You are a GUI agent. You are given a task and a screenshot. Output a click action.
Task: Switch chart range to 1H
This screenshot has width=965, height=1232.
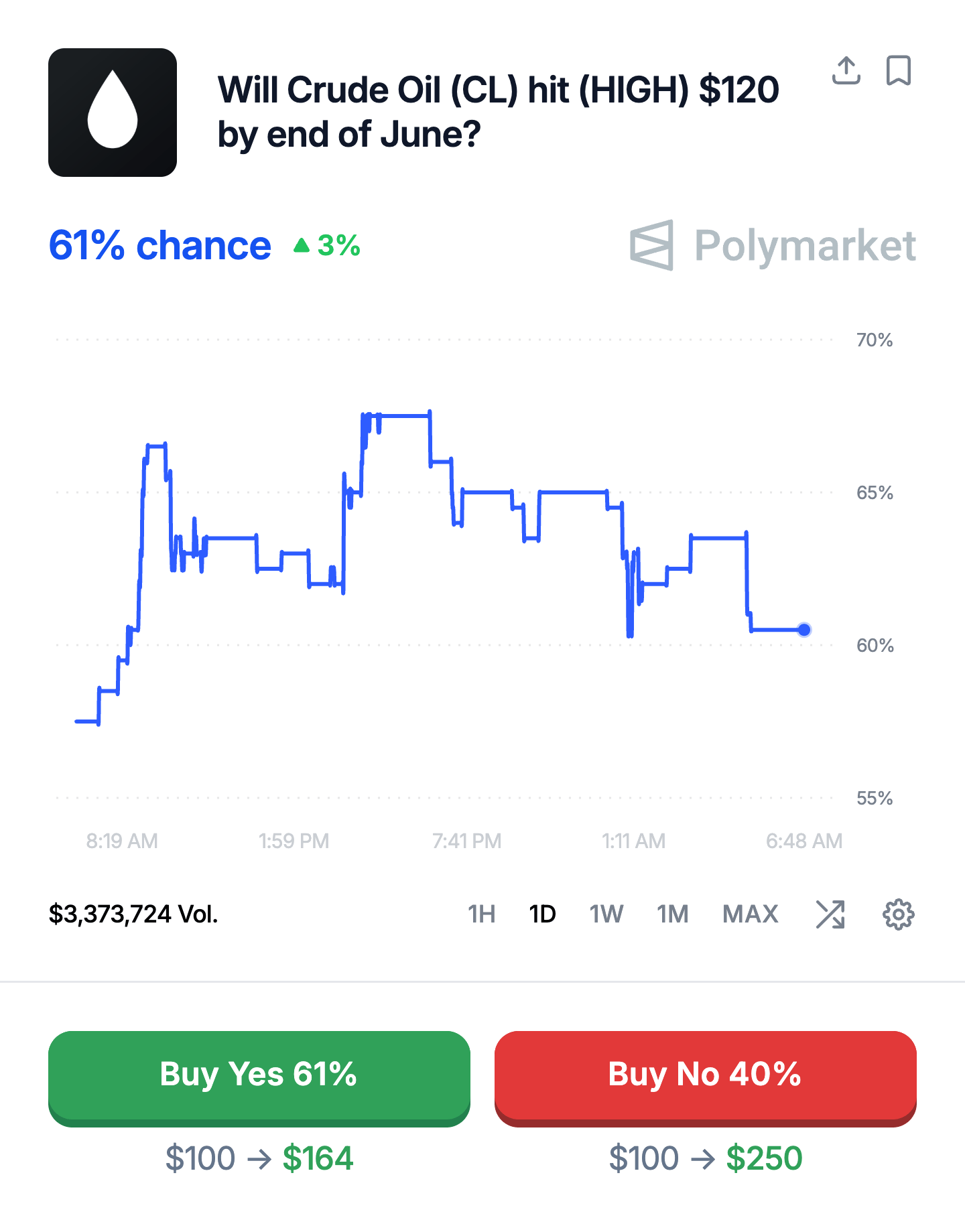(481, 914)
